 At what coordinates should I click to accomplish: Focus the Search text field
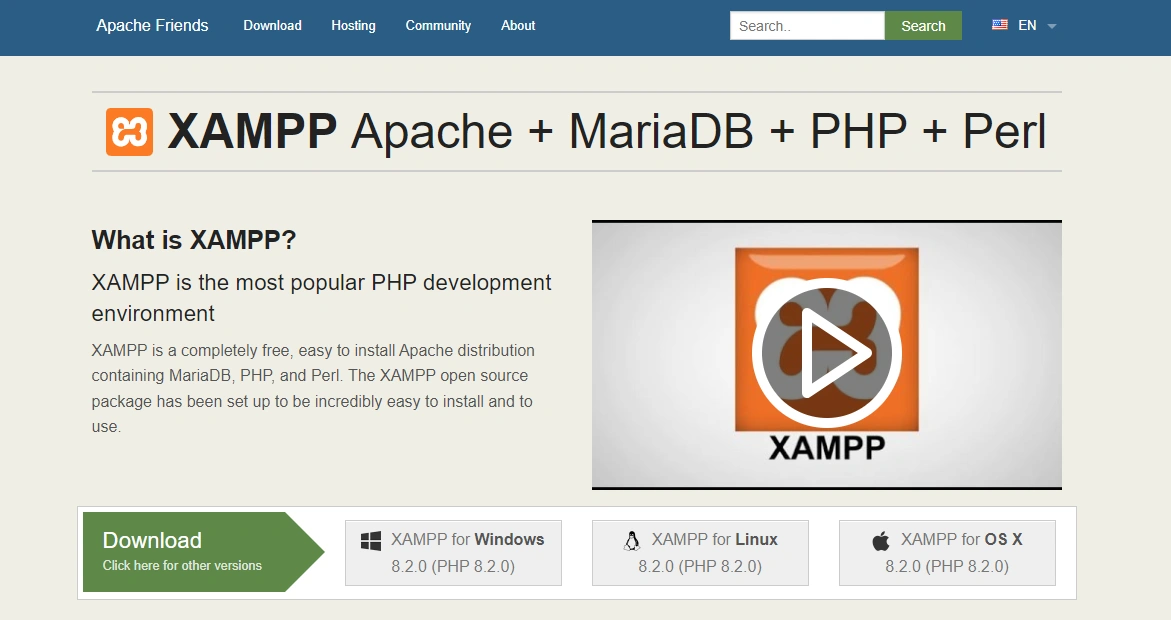(807, 26)
